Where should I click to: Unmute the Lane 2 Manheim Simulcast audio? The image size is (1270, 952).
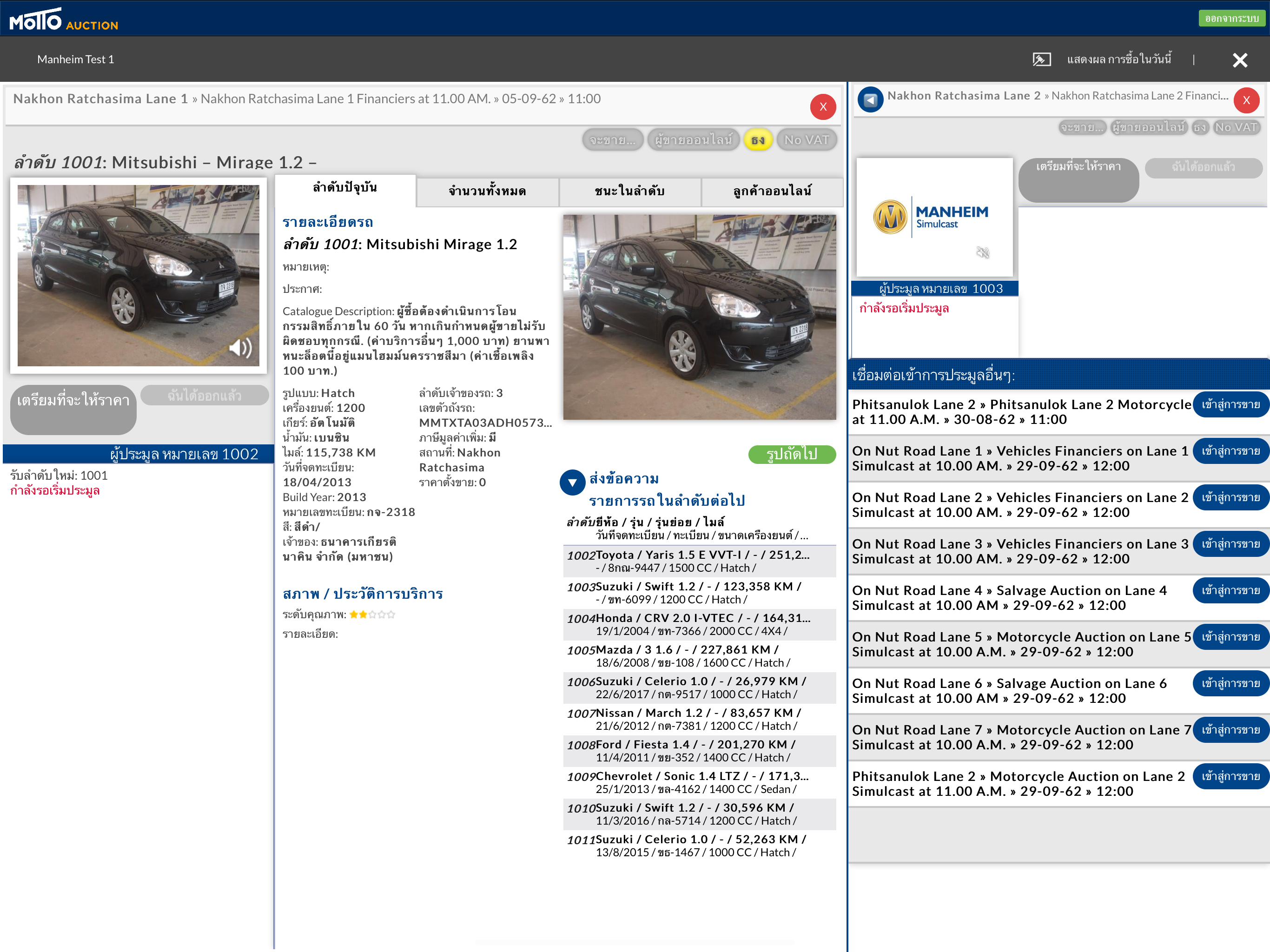983,252
